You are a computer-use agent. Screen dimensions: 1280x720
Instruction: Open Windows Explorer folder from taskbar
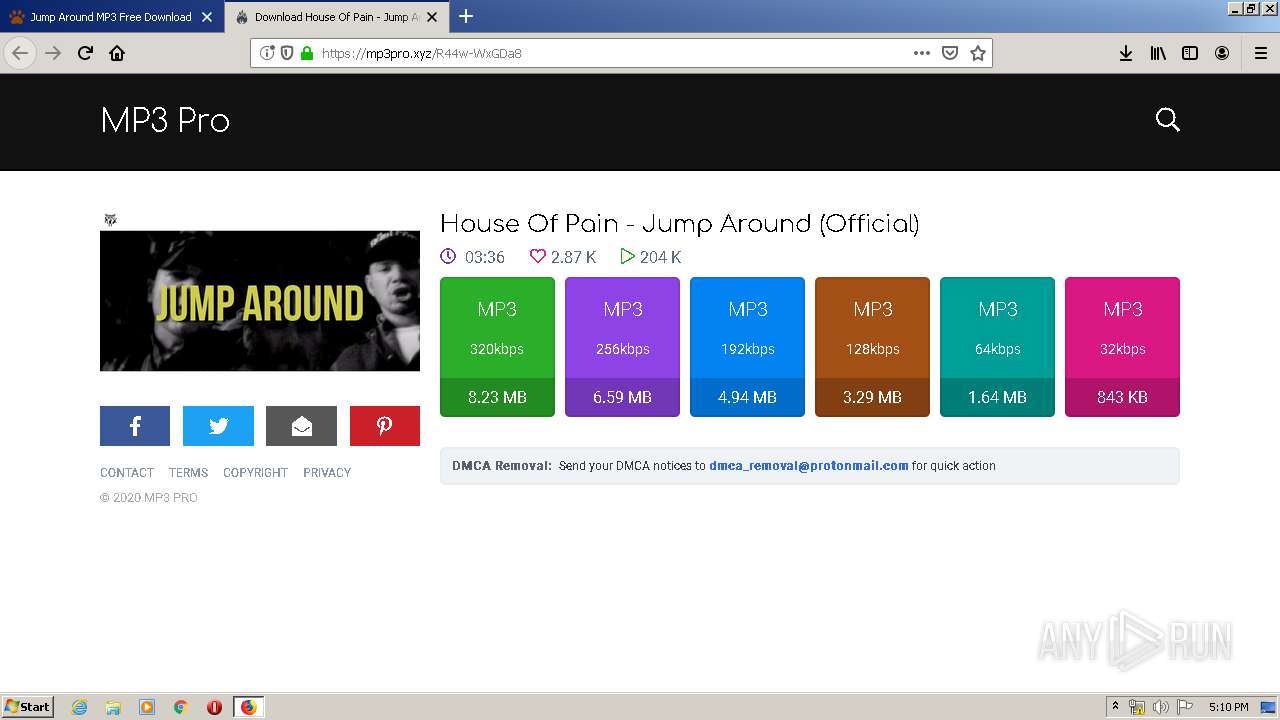113,707
